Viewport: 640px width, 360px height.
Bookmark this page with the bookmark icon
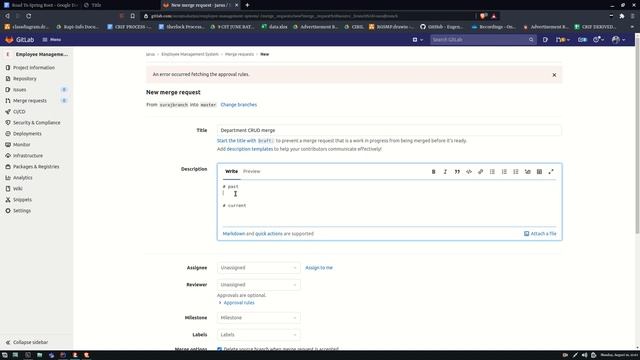coord(133,16)
